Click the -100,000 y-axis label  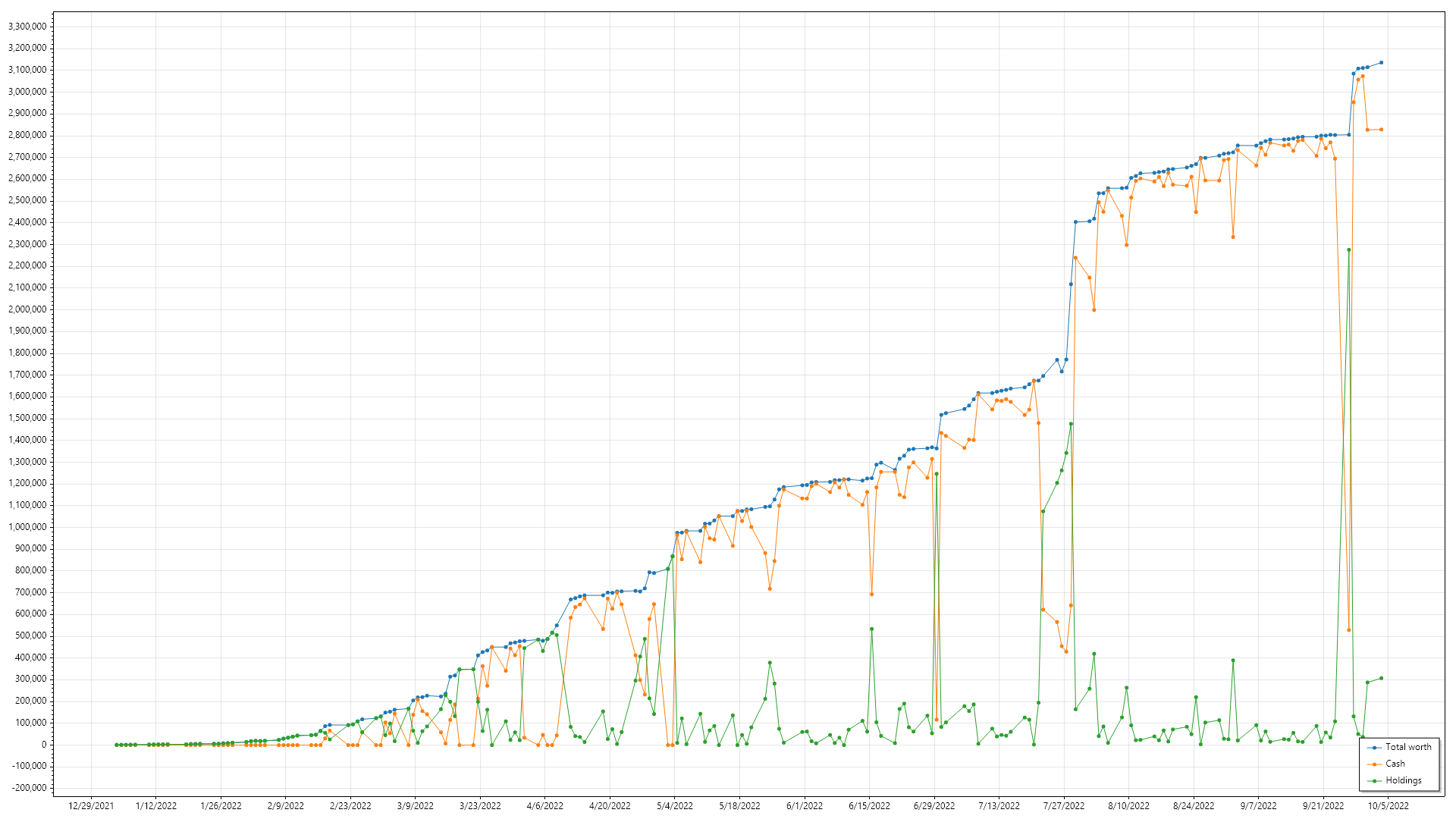tap(29, 766)
